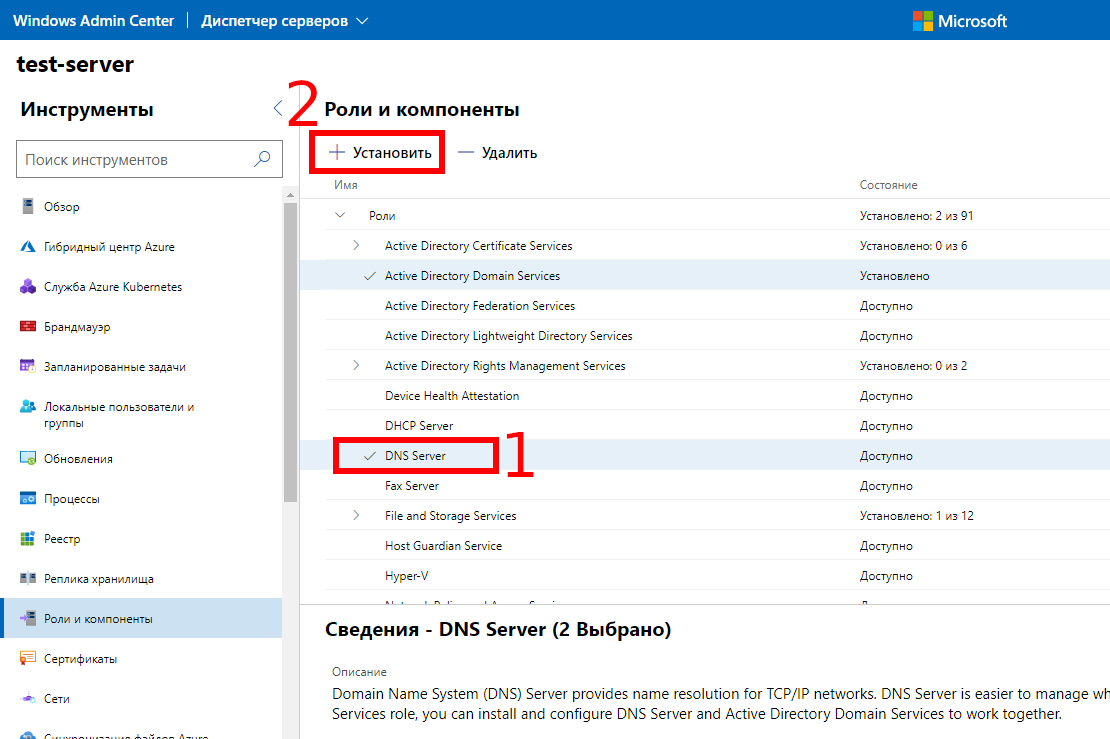This screenshot has height=739, width=1110.
Task: Click the Scheduled tasks (Запланированные задачи) icon
Action: point(27,367)
